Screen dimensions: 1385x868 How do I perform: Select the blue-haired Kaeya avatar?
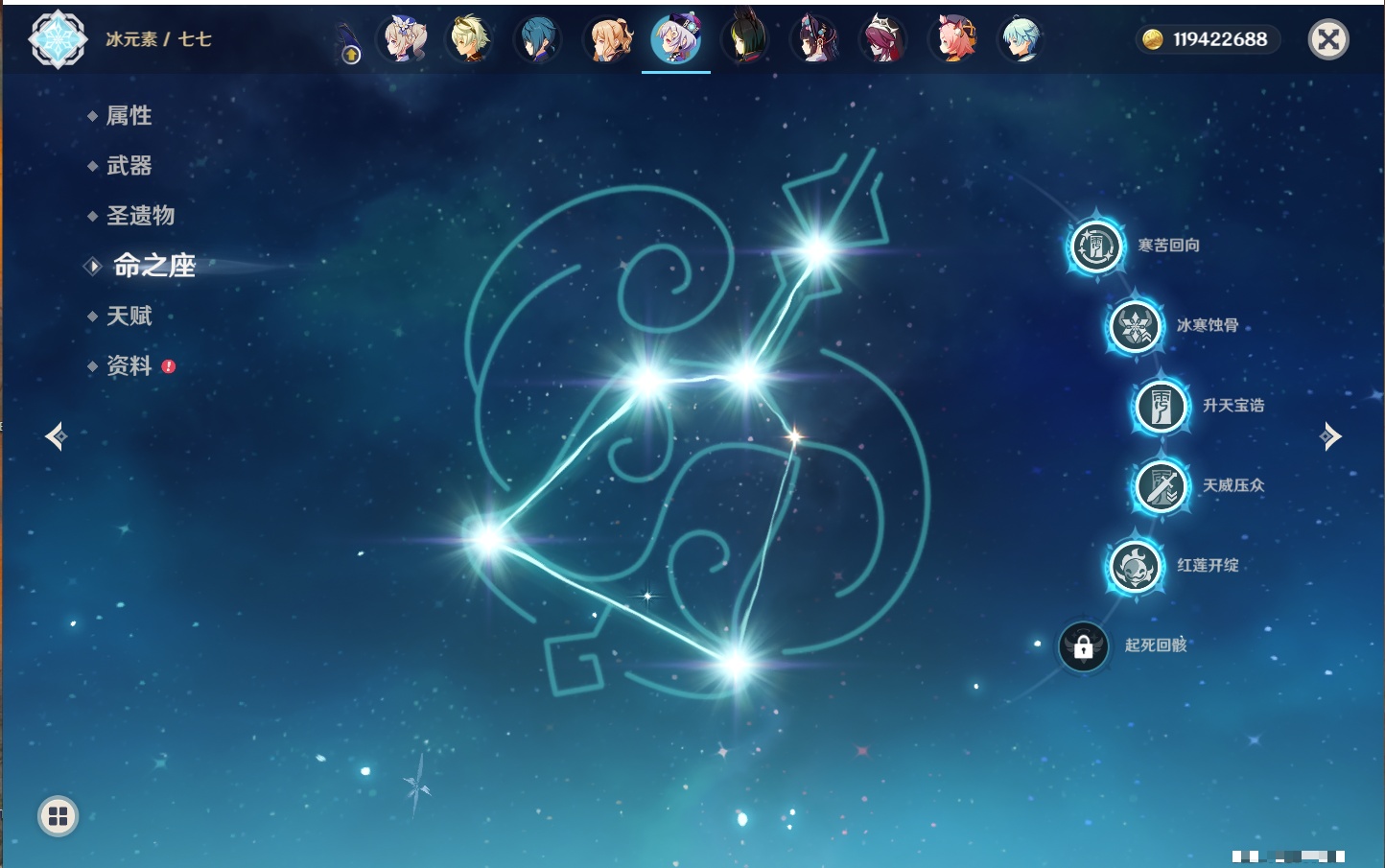click(x=539, y=39)
